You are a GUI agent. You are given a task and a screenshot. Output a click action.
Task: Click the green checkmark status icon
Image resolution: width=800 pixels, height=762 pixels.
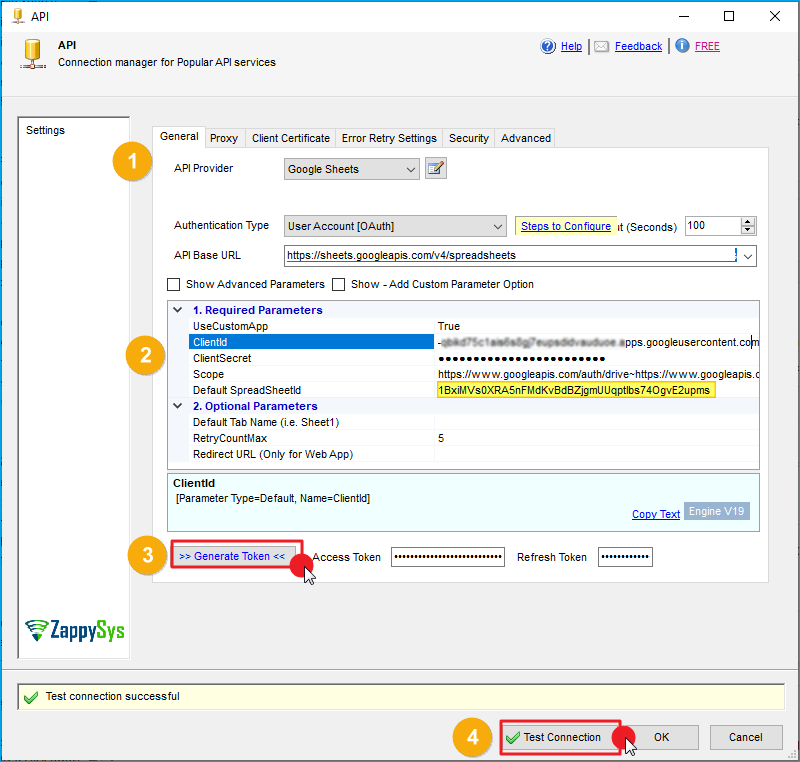[31, 697]
